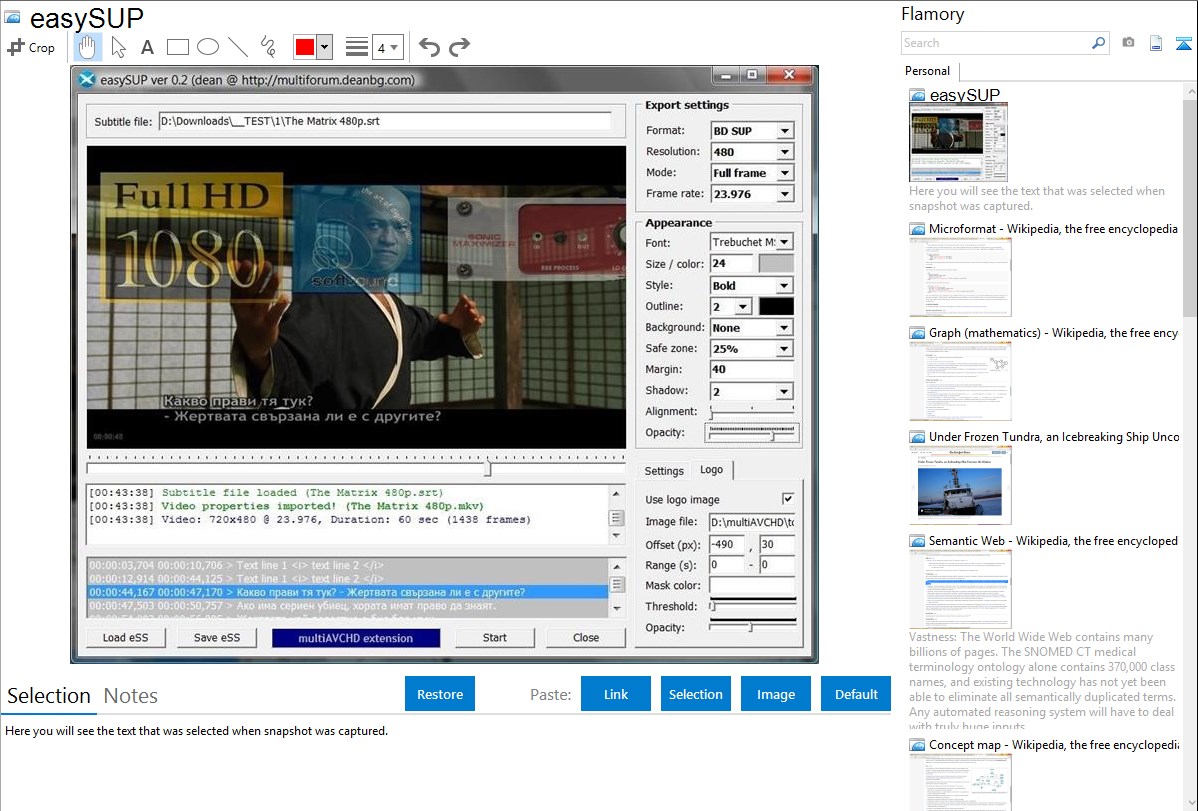Pick the freehand scribble tool
This screenshot has width=1198, height=811.
pyautogui.click(x=268, y=47)
